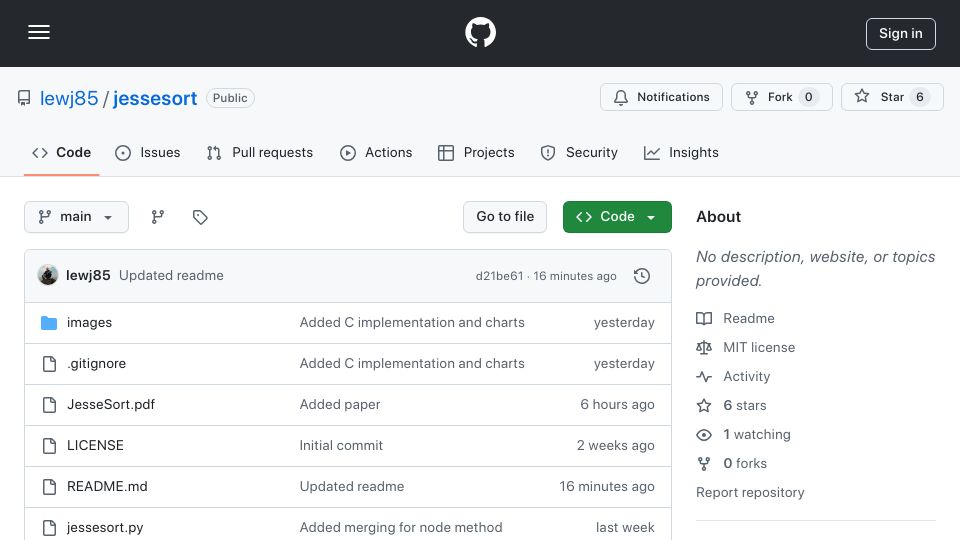This screenshot has width=960, height=540.
Task: Open the 'Added paper' commit message
Action: 340,405
